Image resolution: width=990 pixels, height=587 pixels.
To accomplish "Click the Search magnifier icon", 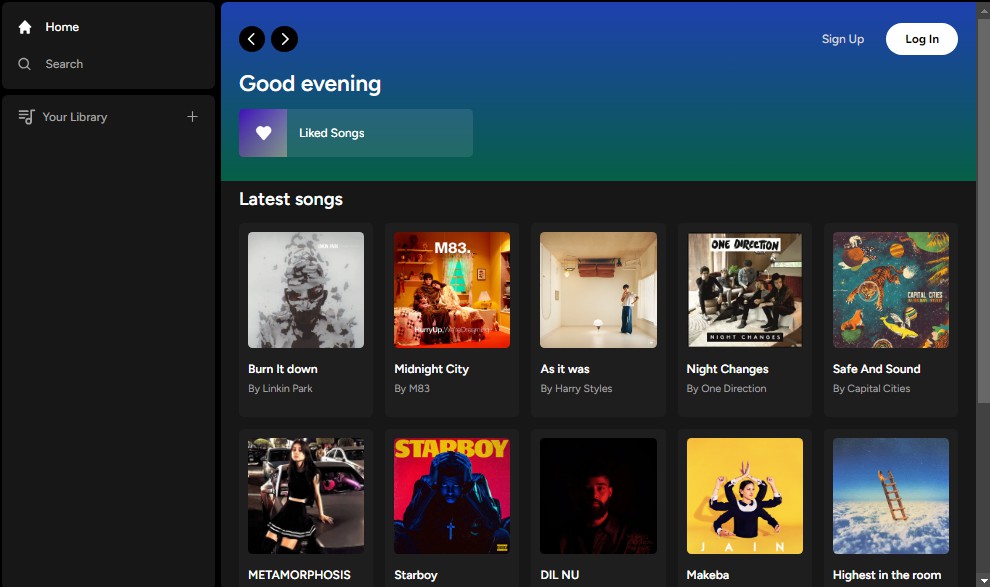I will 25,64.
